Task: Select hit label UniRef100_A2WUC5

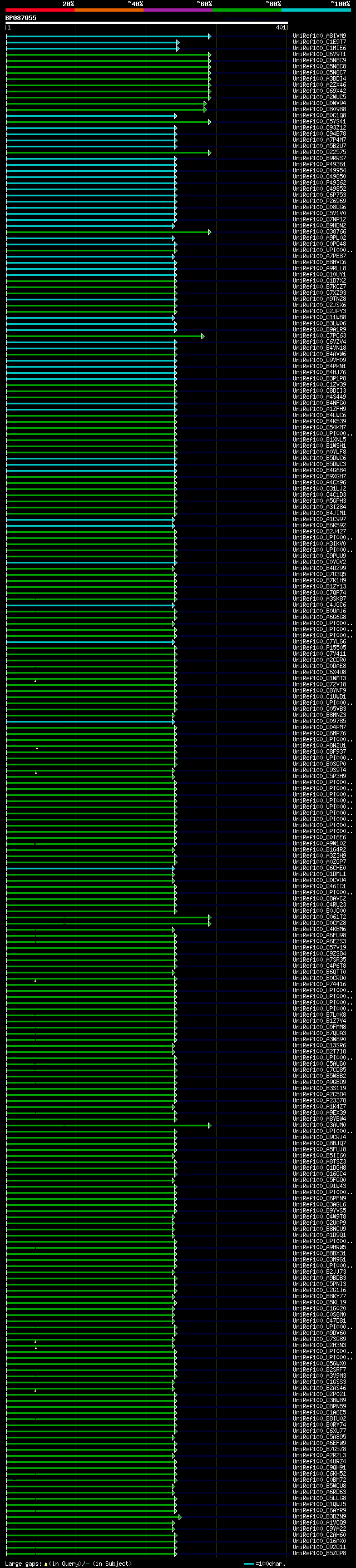Action: coord(319,97)
